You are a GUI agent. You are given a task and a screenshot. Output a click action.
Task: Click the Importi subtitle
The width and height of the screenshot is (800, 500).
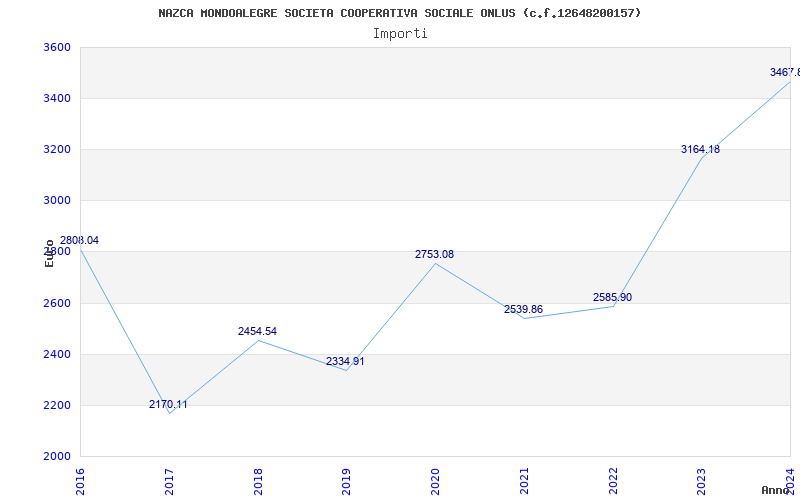coord(400,34)
